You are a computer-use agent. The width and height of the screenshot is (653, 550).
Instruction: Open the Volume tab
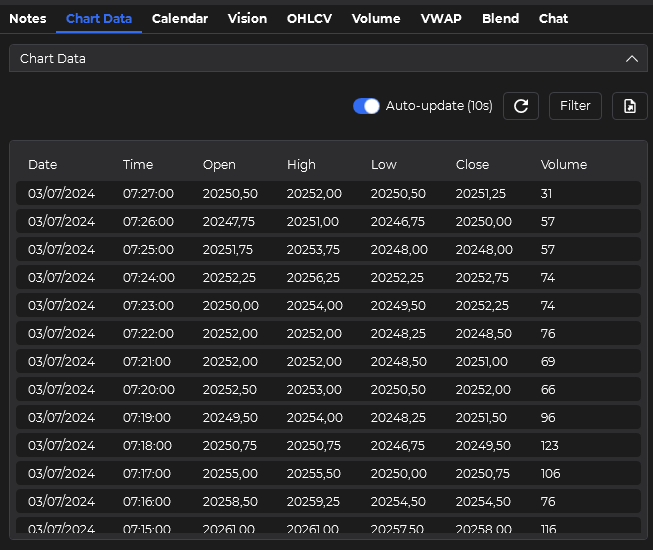[376, 18]
